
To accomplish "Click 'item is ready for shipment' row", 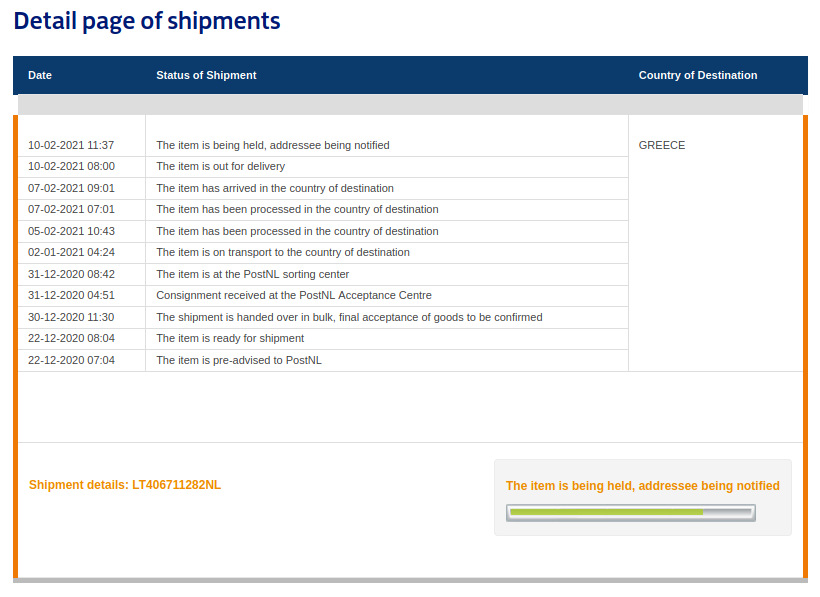I will click(x=230, y=338).
